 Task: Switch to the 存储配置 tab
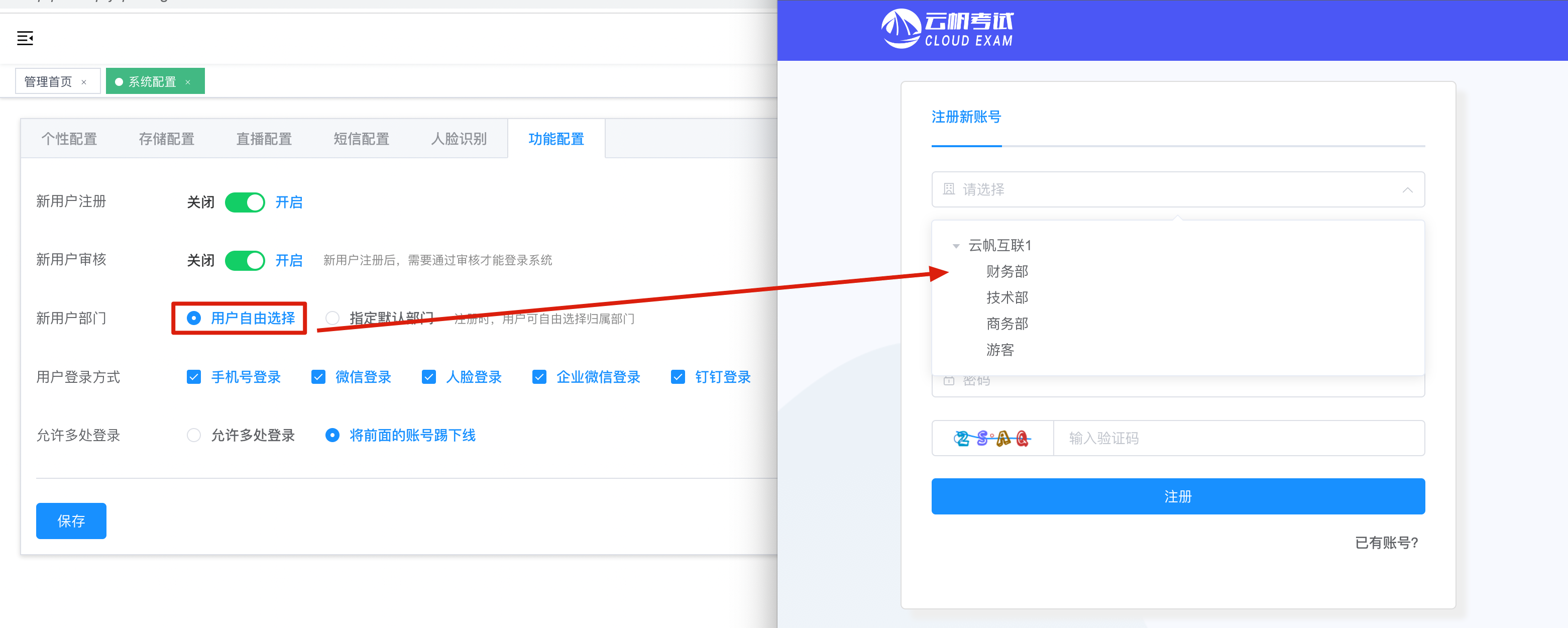pyautogui.click(x=166, y=139)
